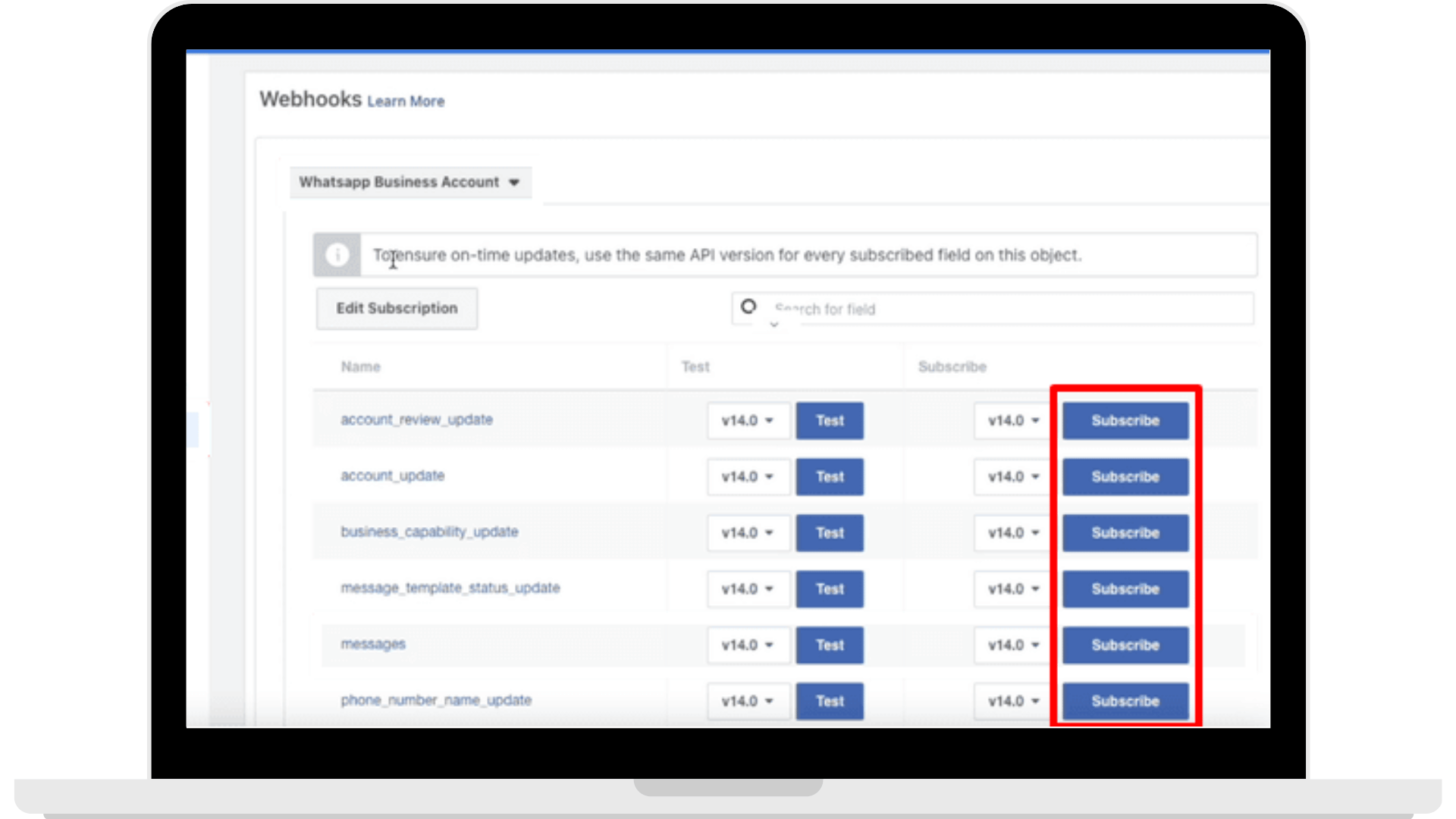Click the info icon beside the API version notice
This screenshot has height=819, width=1456.
[x=338, y=255]
